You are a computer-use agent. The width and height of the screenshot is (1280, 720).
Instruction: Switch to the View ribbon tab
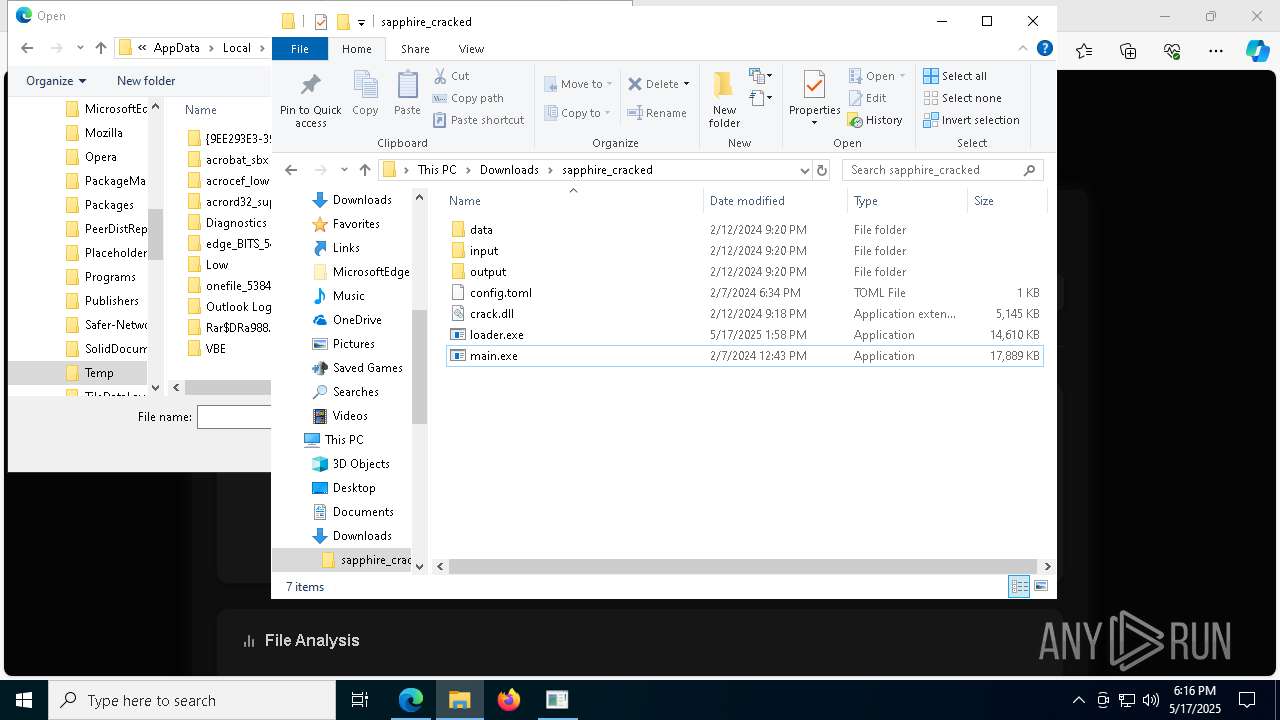click(471, 48)
